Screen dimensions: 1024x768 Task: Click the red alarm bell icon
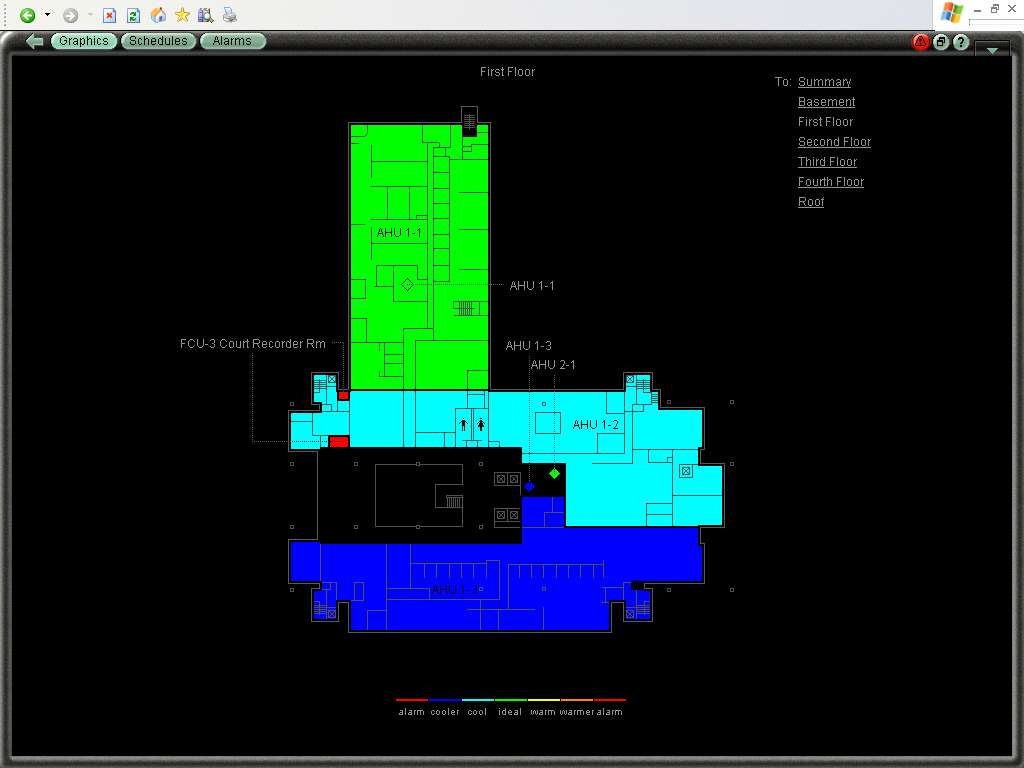[921, 42]
